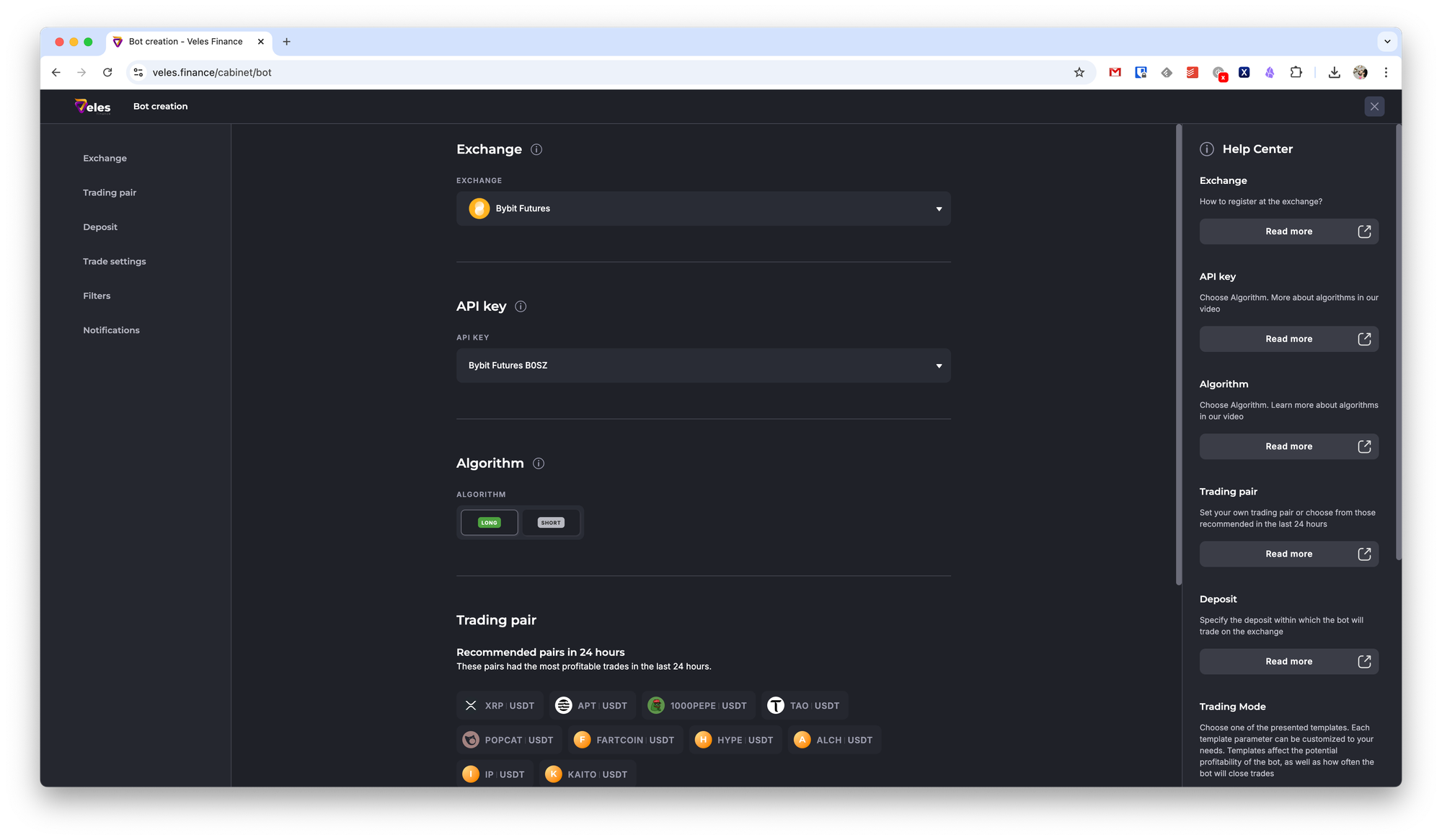Viewport: 1442px width, 840px height.
Task: Click the Exchange section info icon
Action: [x=536, y=149]
